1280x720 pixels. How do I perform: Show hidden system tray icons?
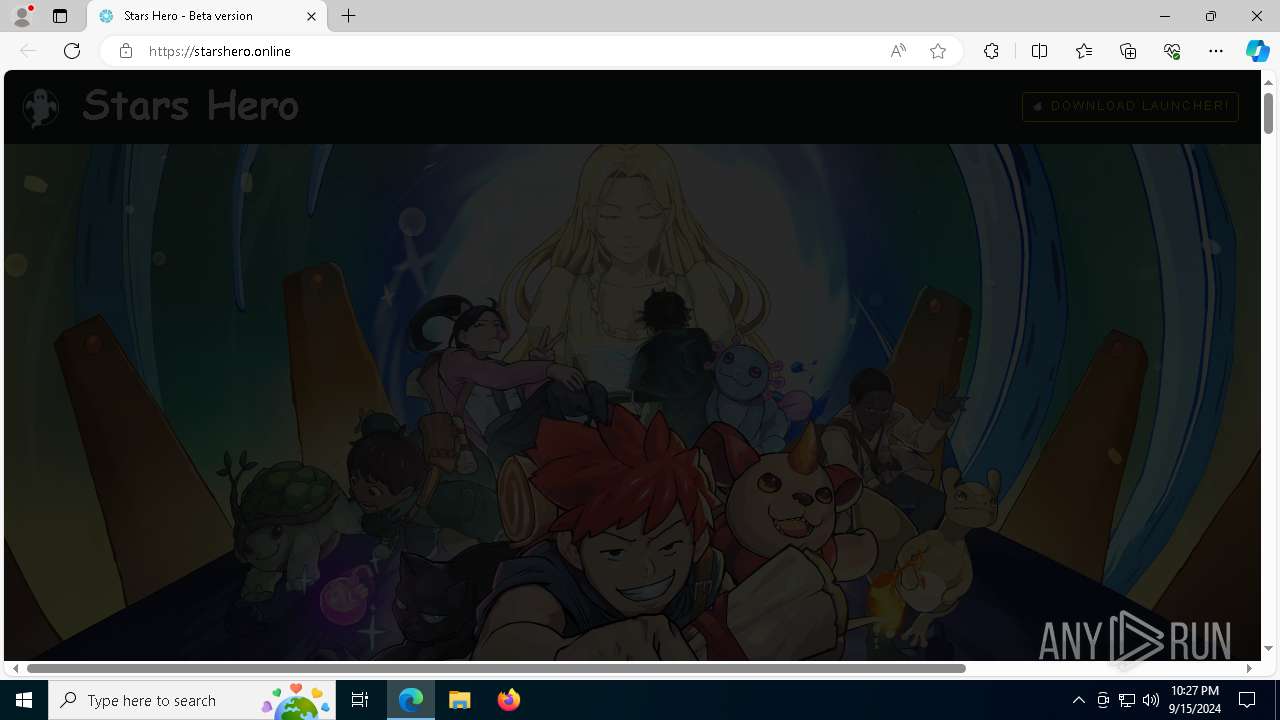pos(1078,700)
